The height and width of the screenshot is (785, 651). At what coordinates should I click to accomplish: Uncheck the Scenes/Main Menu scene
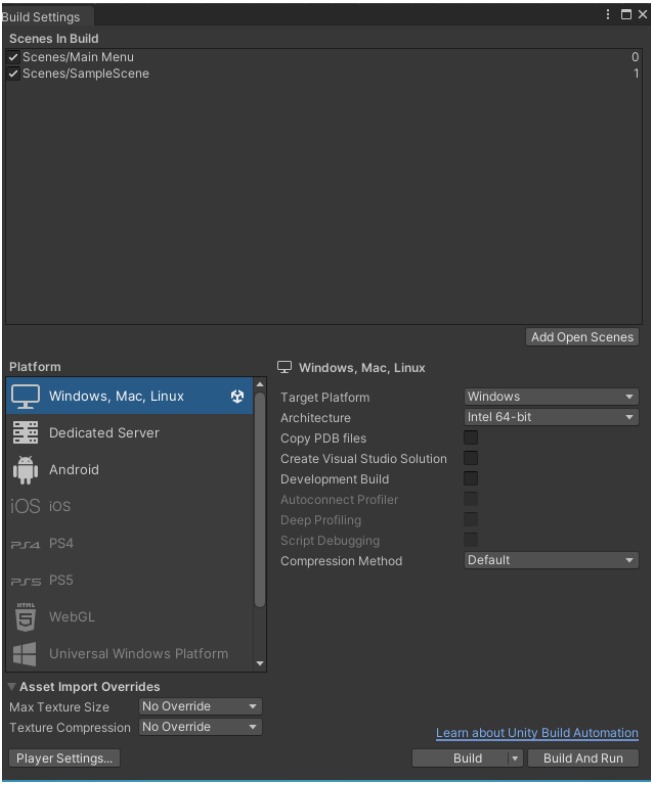click(x=14, y=57)
